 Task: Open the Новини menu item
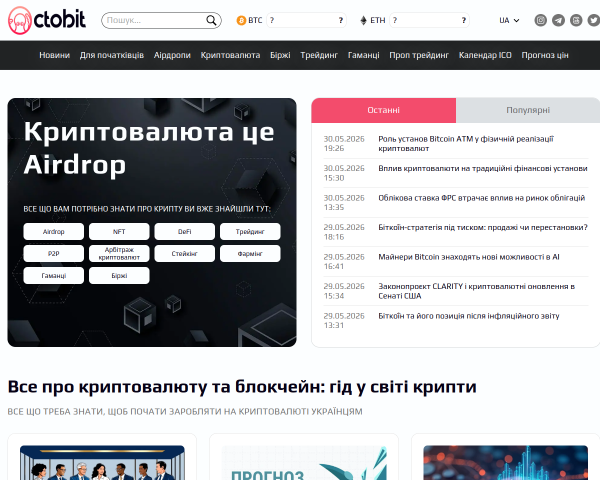click(x=55, y=55)
